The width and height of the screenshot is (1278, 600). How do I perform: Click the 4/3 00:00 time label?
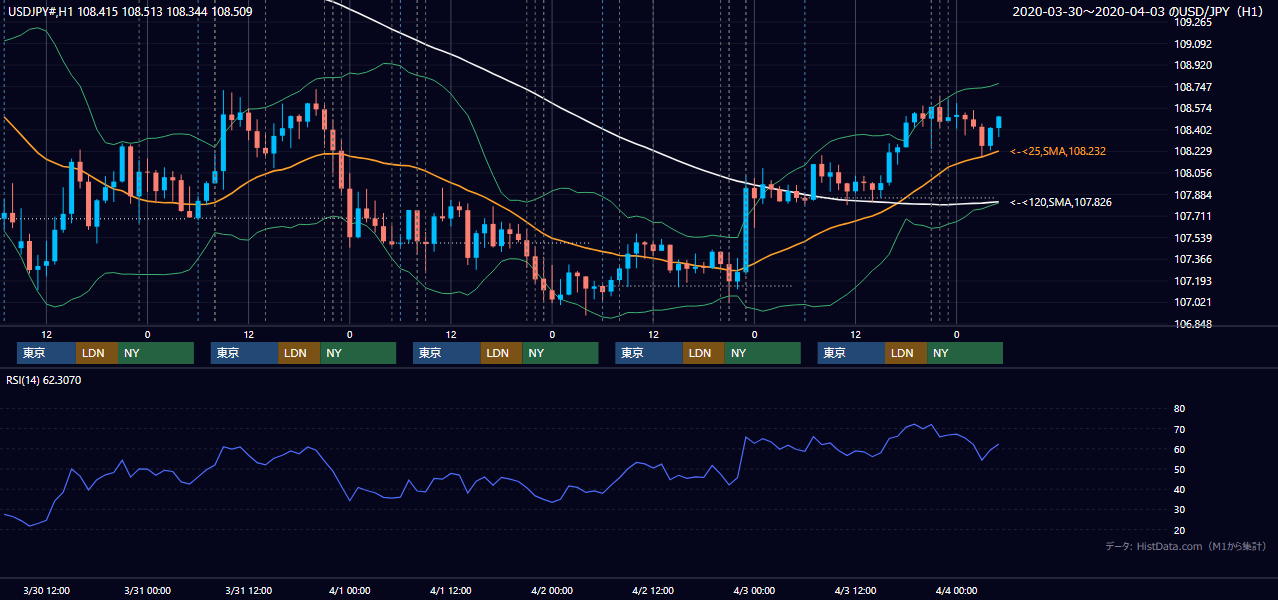click(x=754, y=590)
